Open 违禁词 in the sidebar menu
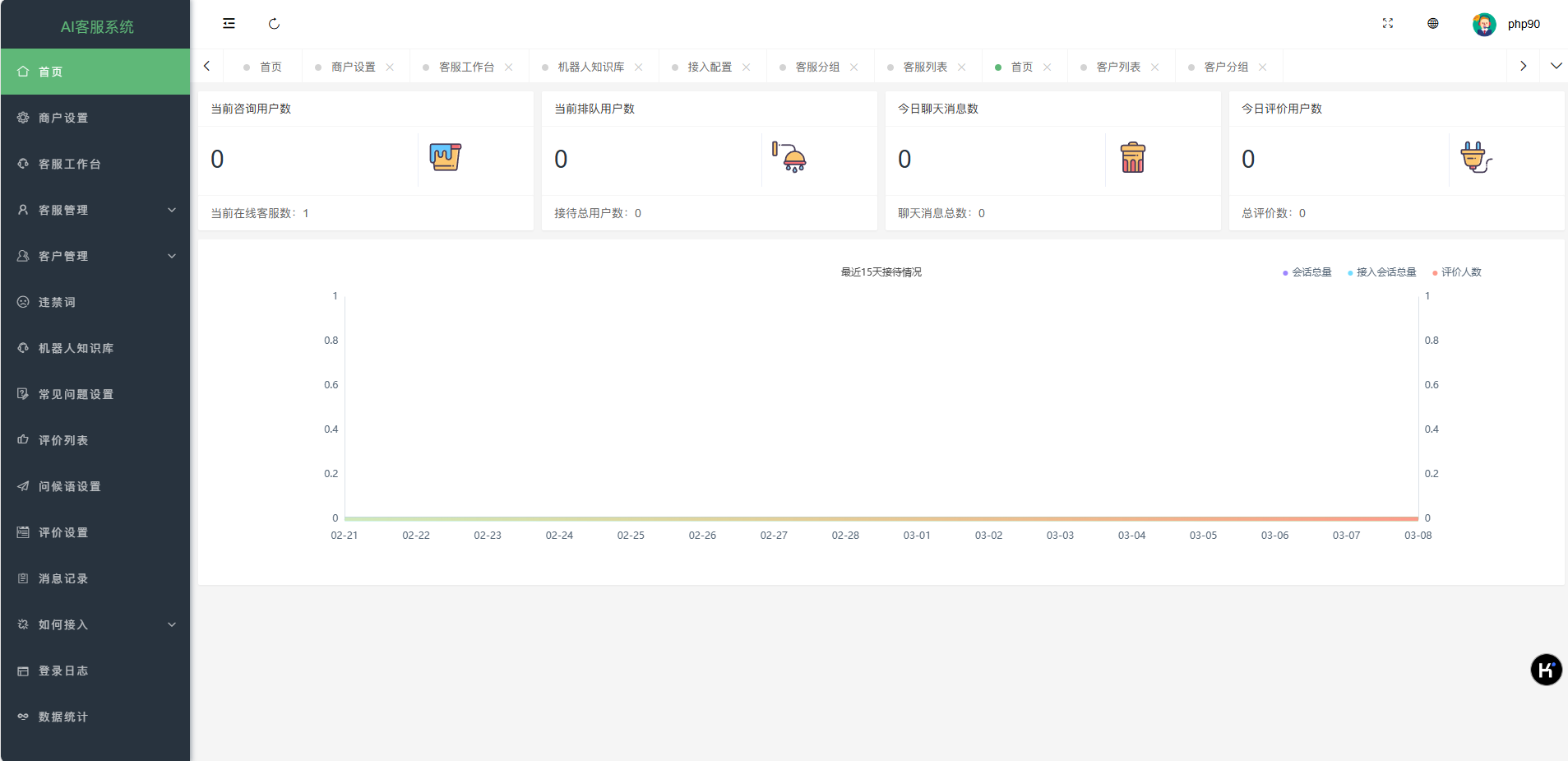This screenshot has width=1568, height=761. point(57,302)
